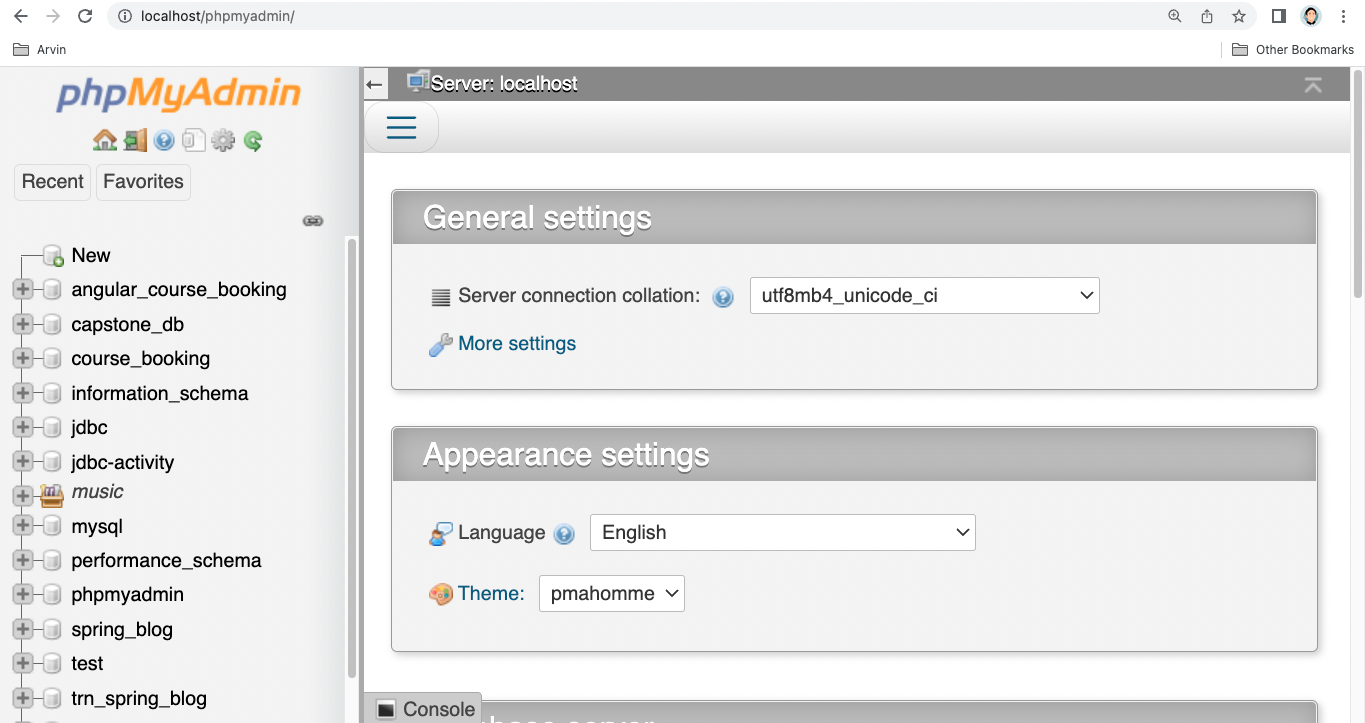Open MySQL documentation pages icon
The height and width of the screenshot is (723, 1365).
(x=194, y=140)
